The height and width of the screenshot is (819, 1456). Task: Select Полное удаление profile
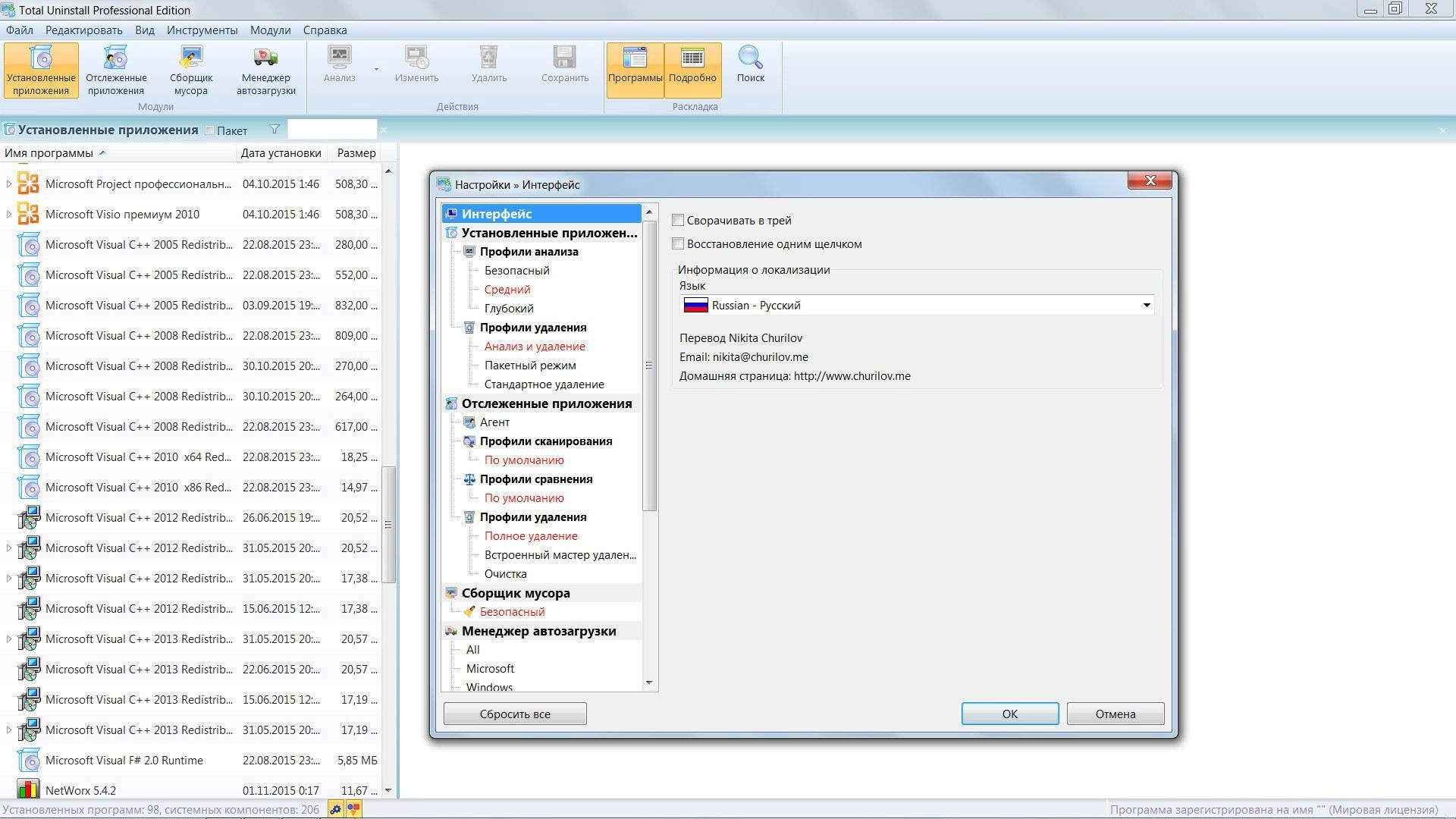pos(531,536)
